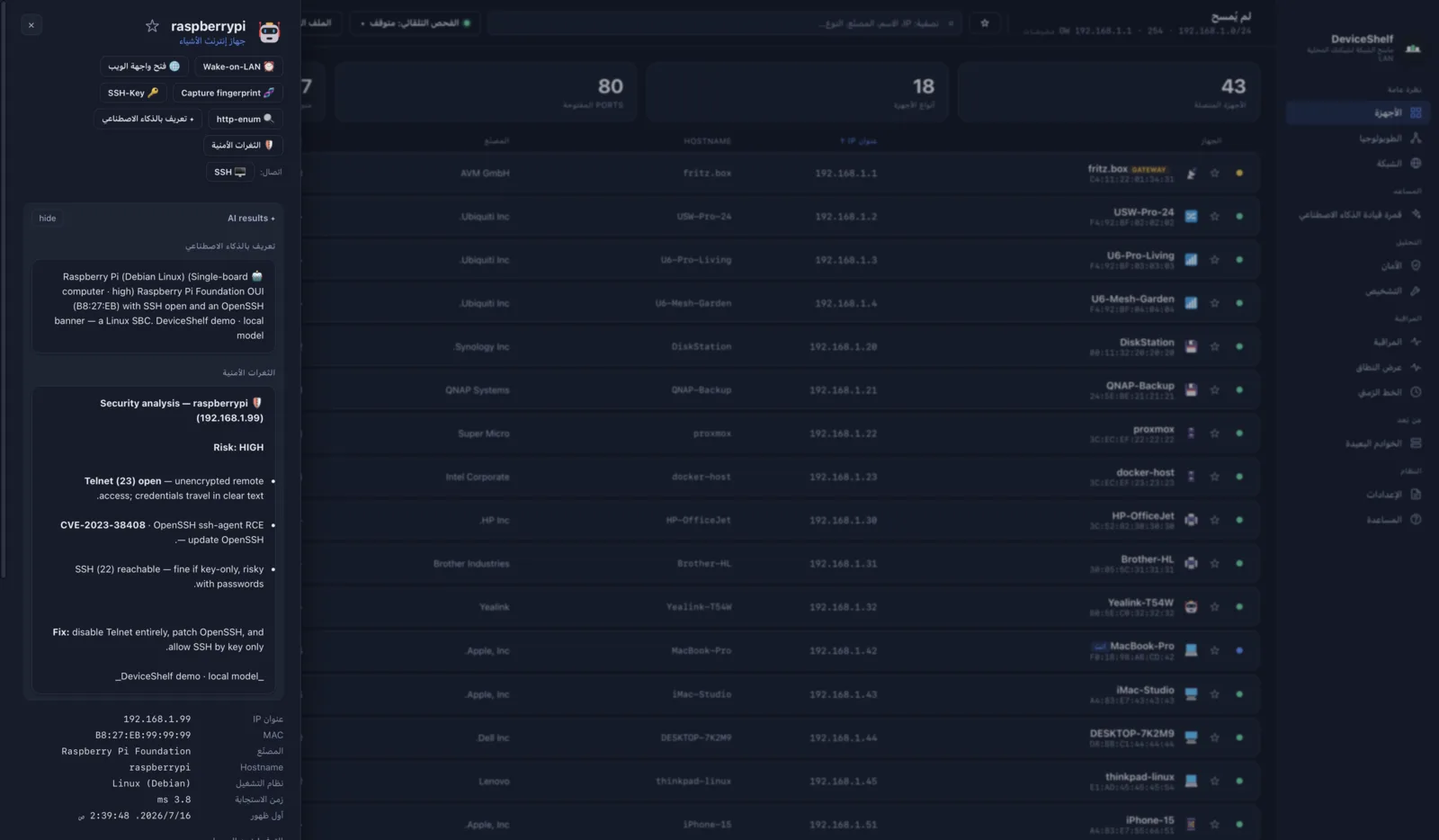Click the fritz.box yellow status dot
Screen dimensions: 1439x840
[1239, 174]
